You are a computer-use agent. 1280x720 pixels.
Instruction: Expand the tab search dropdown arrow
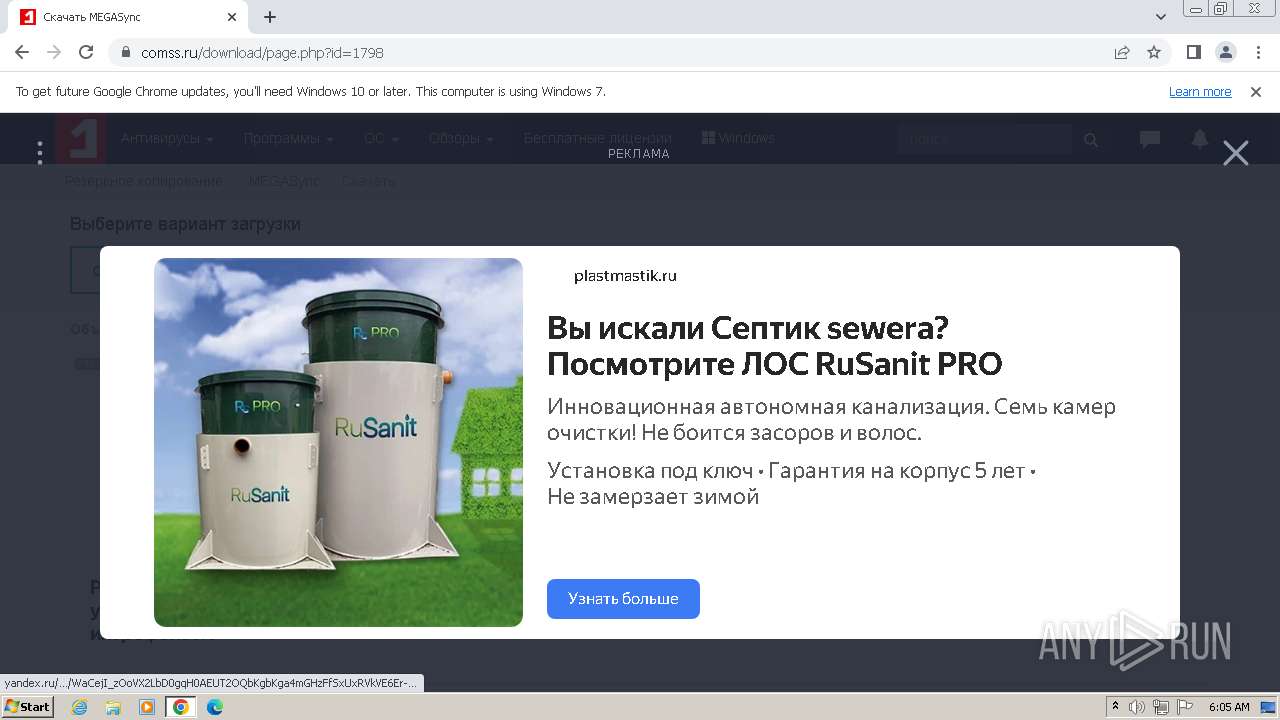pos(1161,17)
